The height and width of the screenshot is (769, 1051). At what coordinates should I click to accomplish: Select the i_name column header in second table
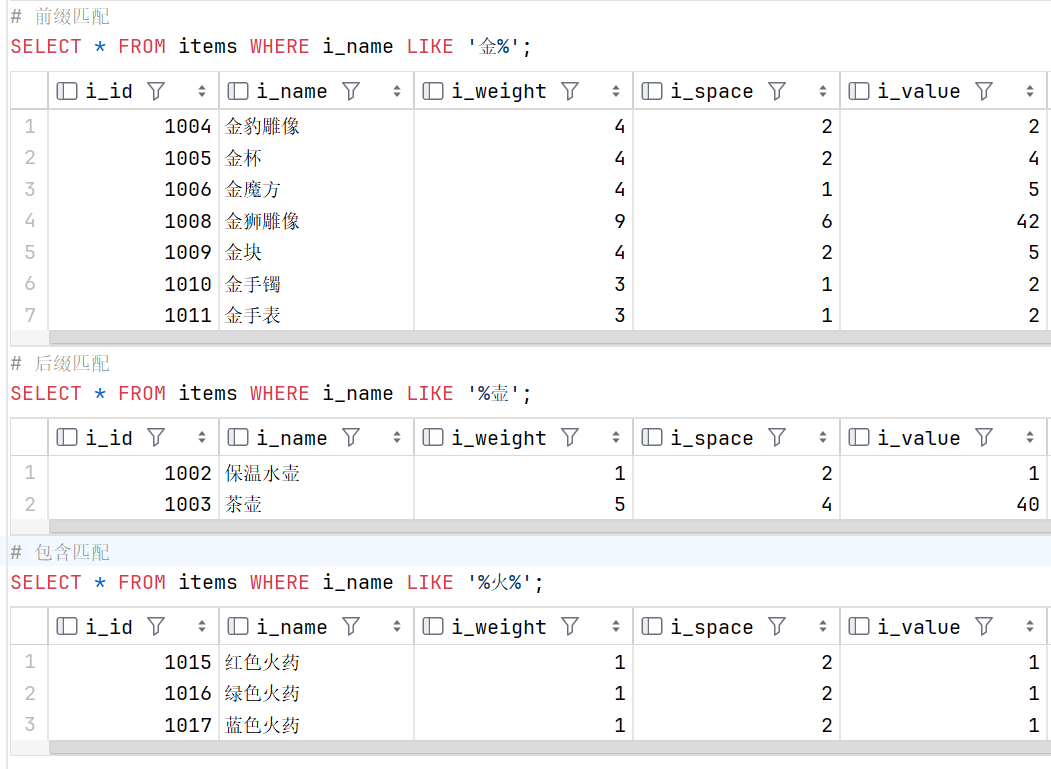[x=292, y=438]
